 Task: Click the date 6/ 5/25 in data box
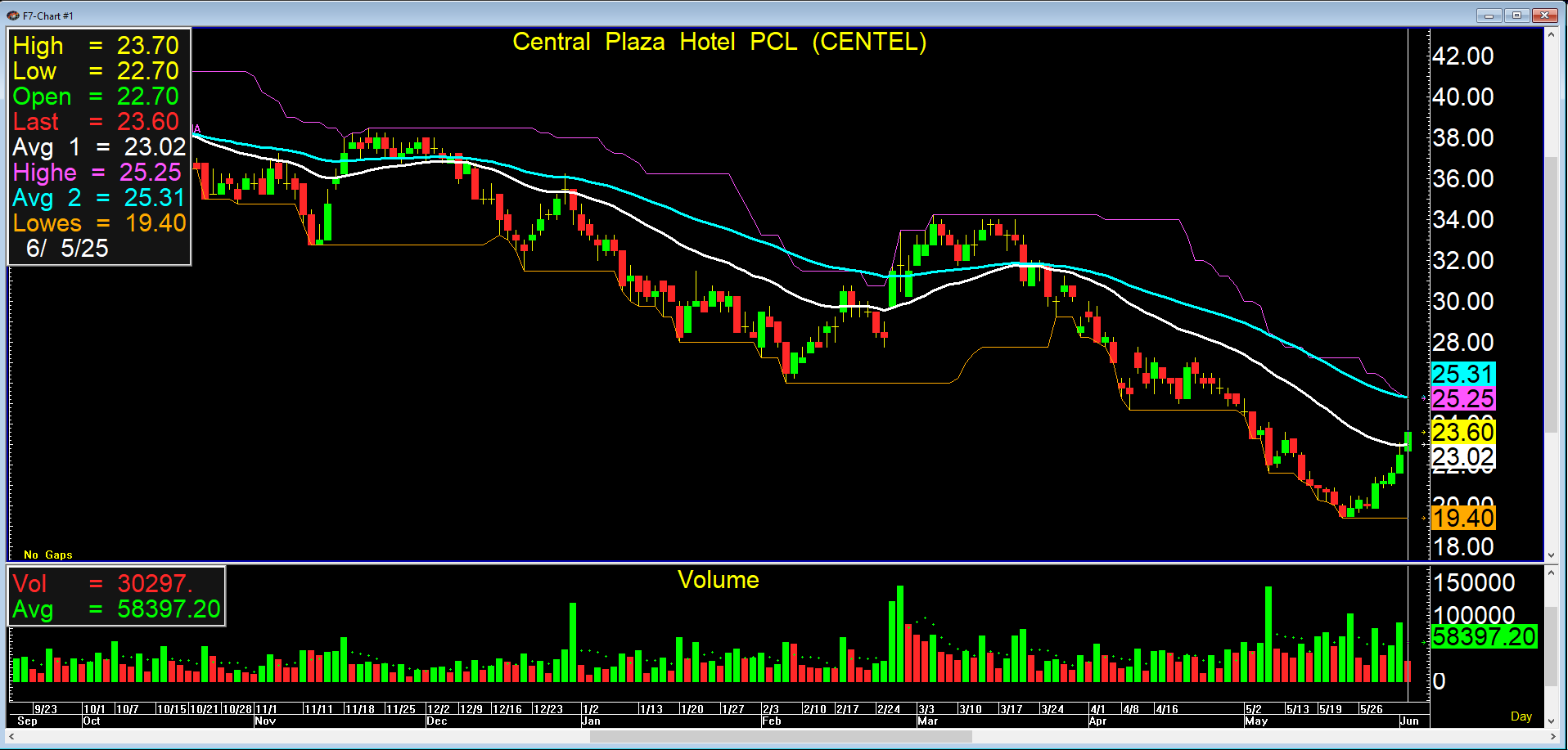coord(67,248)
